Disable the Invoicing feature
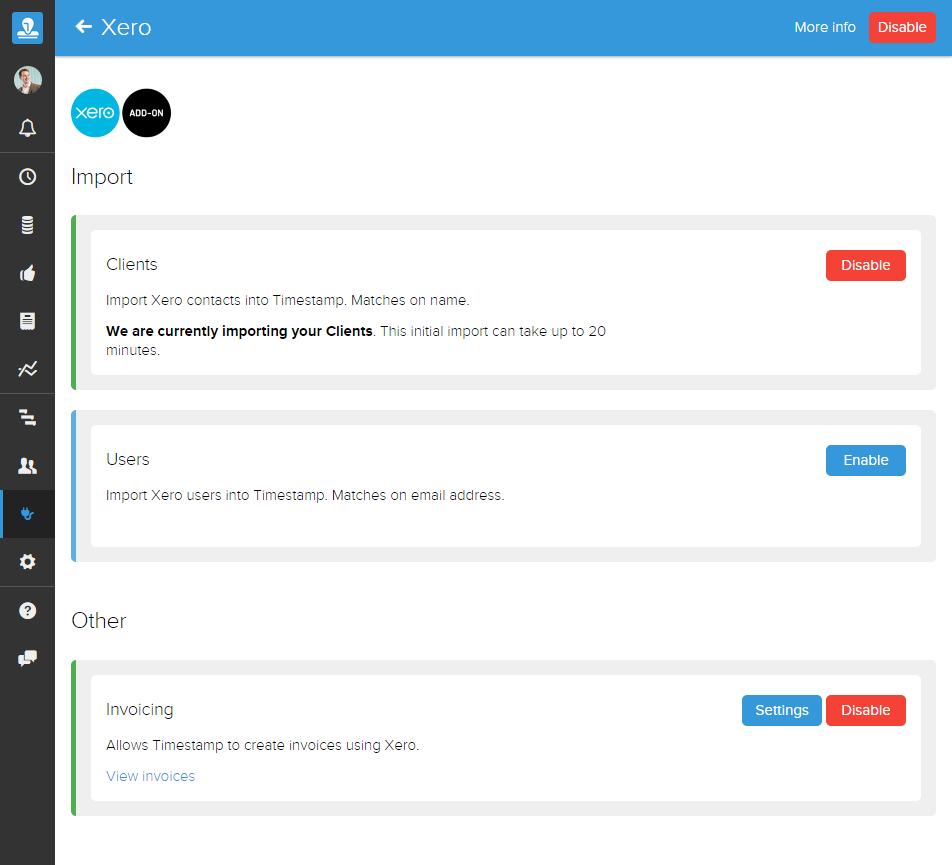 [x=865, y=710]
